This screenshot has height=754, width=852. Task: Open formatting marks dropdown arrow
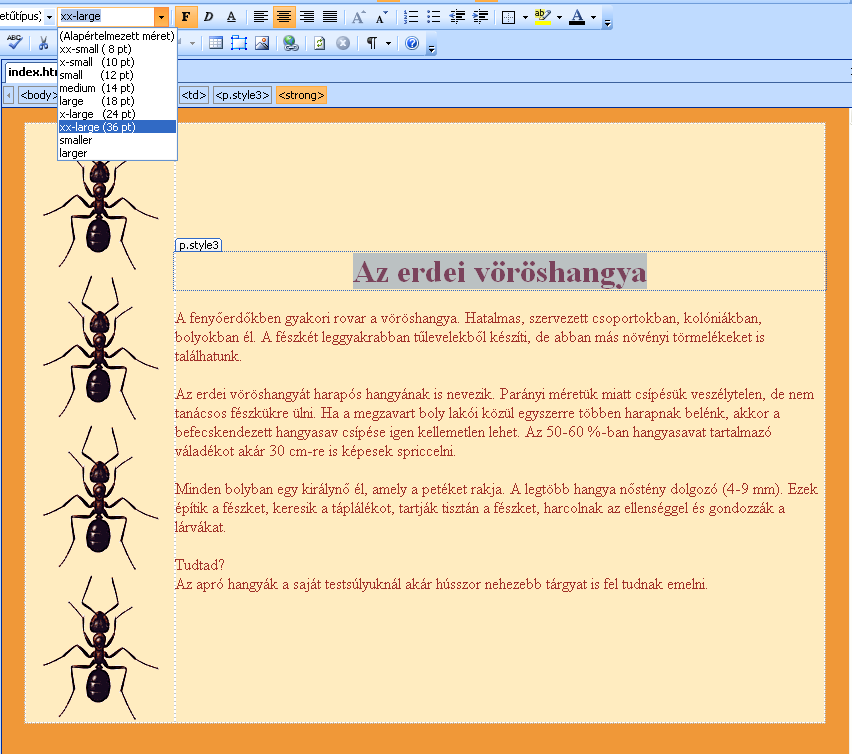388,43
